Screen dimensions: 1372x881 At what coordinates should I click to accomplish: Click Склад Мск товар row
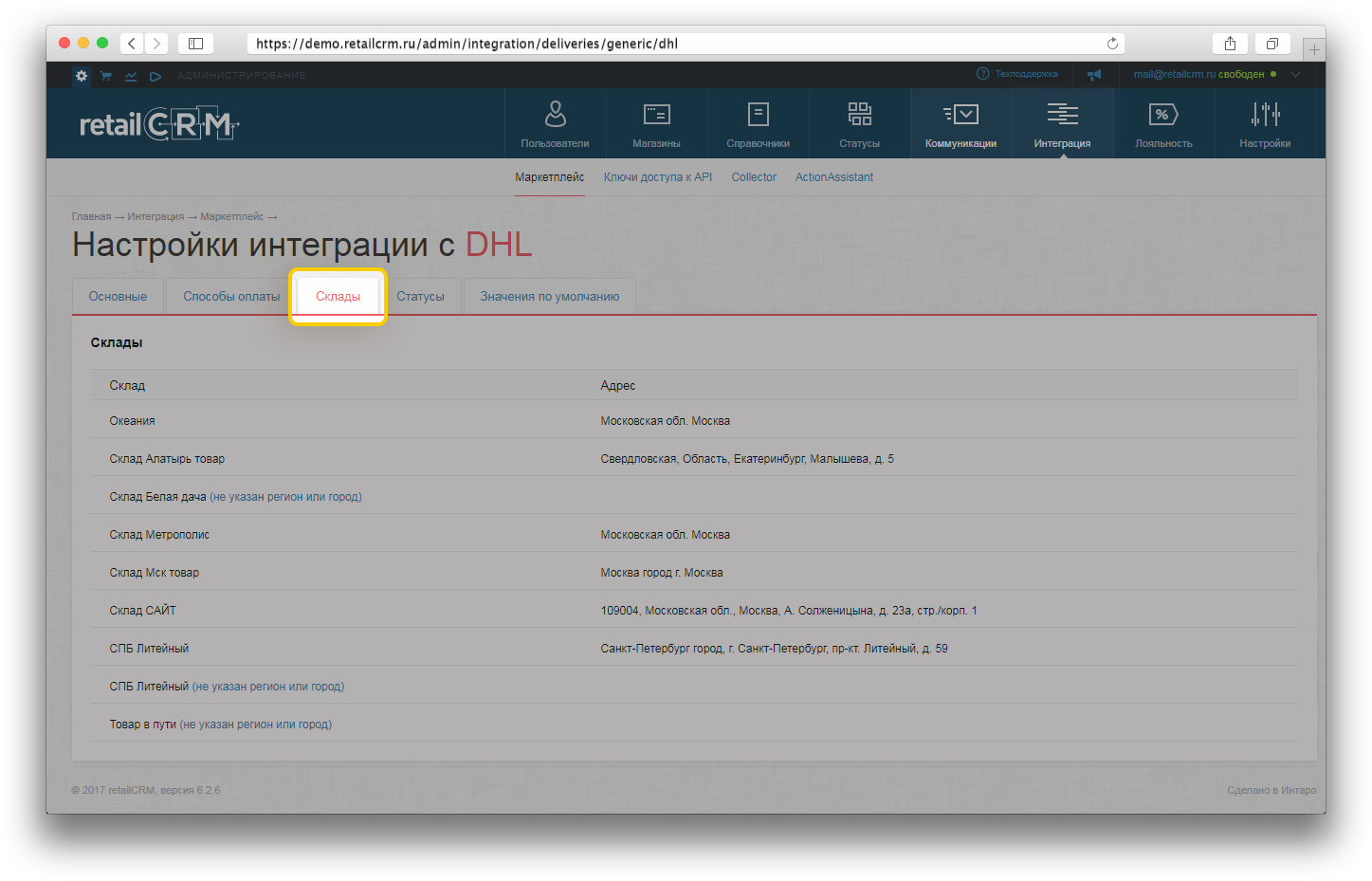click(x=694, y=573)
